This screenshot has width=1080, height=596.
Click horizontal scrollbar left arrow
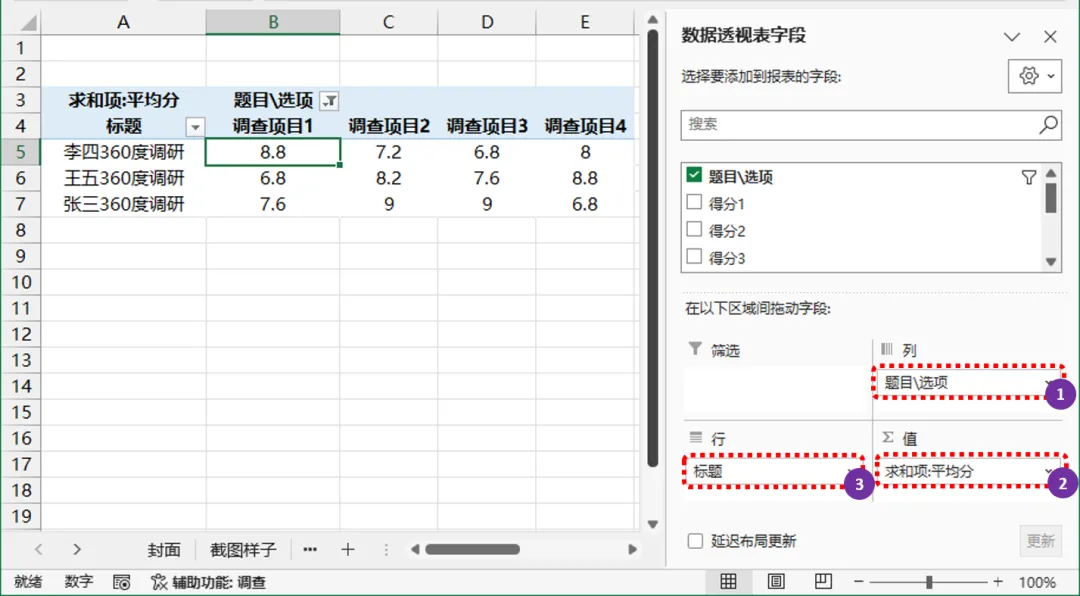[x=415, y=550]
